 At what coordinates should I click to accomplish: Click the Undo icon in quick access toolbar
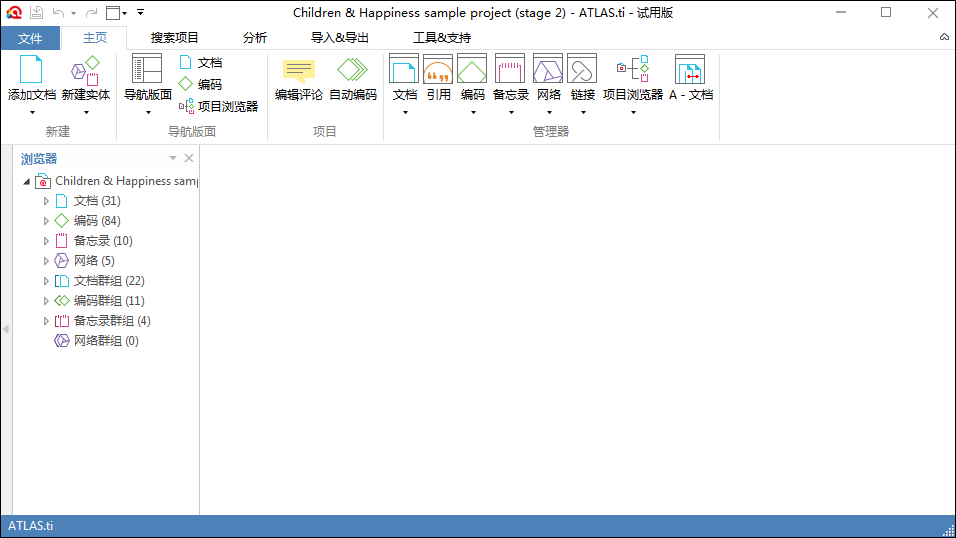[59, 12]
